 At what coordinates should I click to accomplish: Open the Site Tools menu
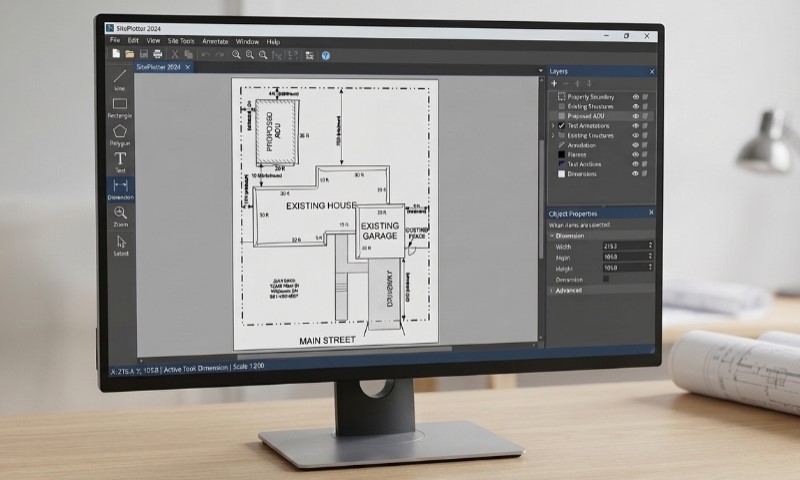pos(181,41)
